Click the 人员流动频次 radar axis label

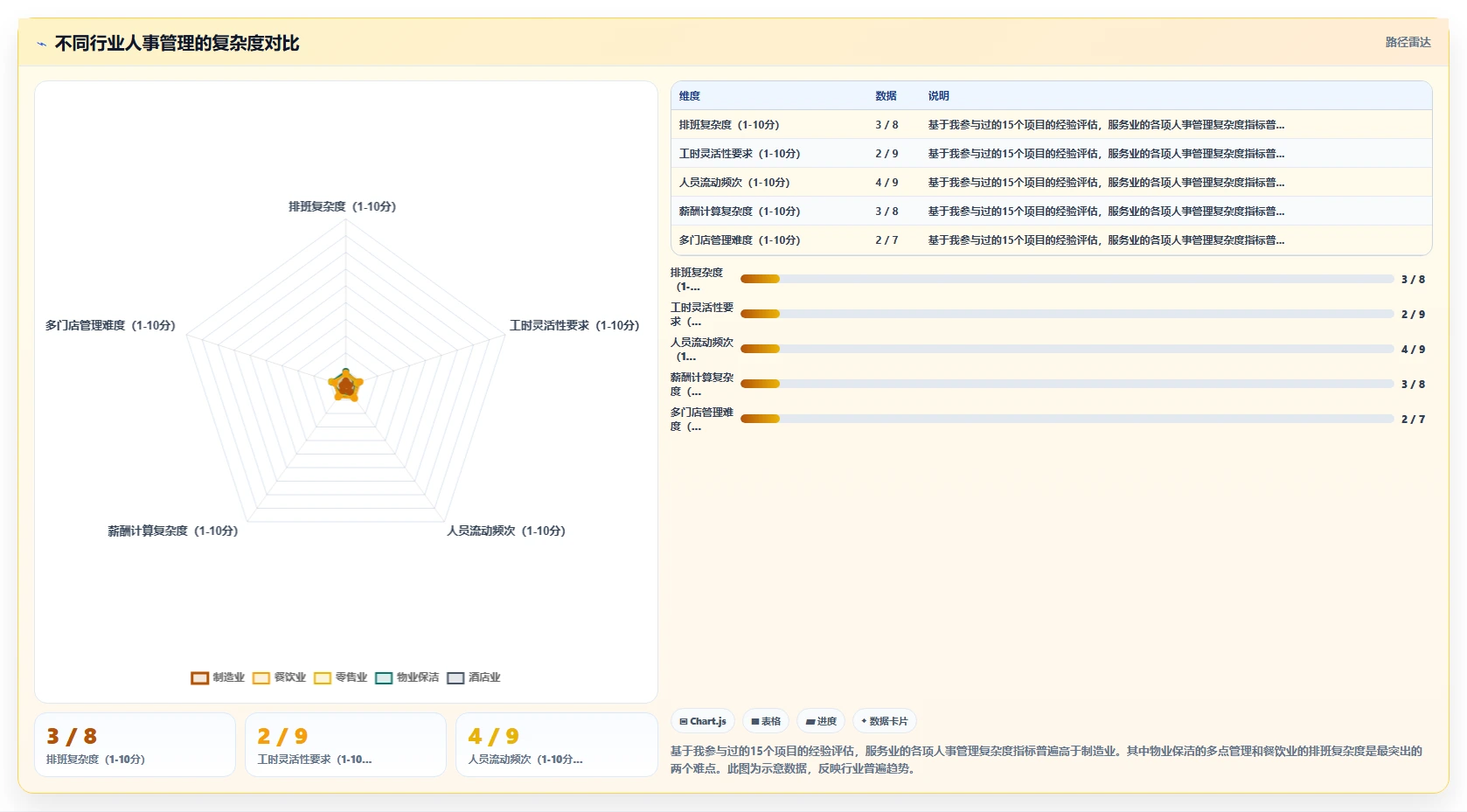(506, 531)
